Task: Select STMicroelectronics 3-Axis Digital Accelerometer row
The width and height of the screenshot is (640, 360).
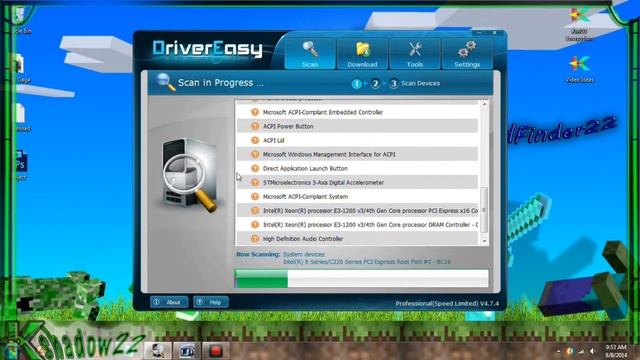Action: click(x=357, y=182)
